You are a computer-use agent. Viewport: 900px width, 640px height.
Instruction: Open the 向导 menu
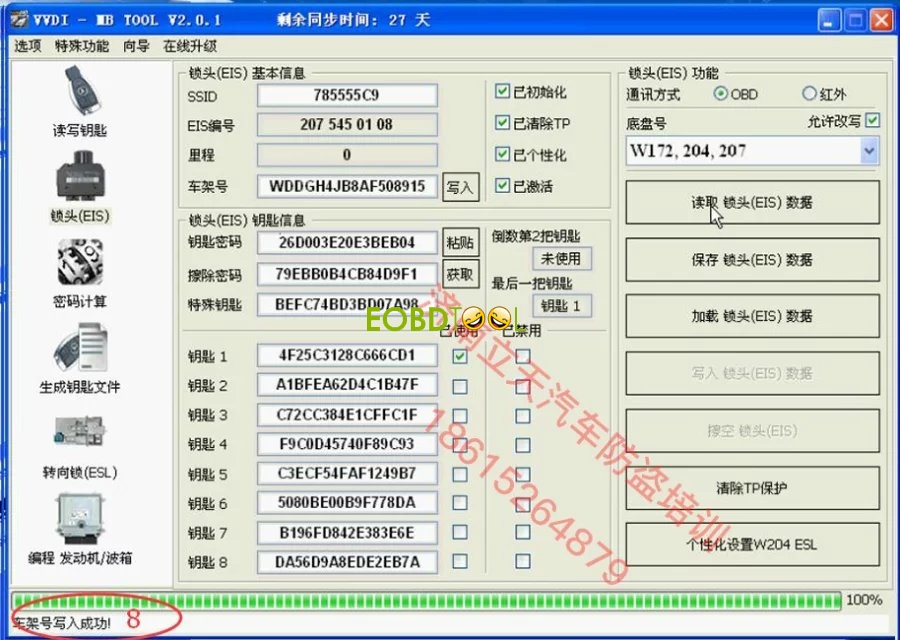click(136, 46)
